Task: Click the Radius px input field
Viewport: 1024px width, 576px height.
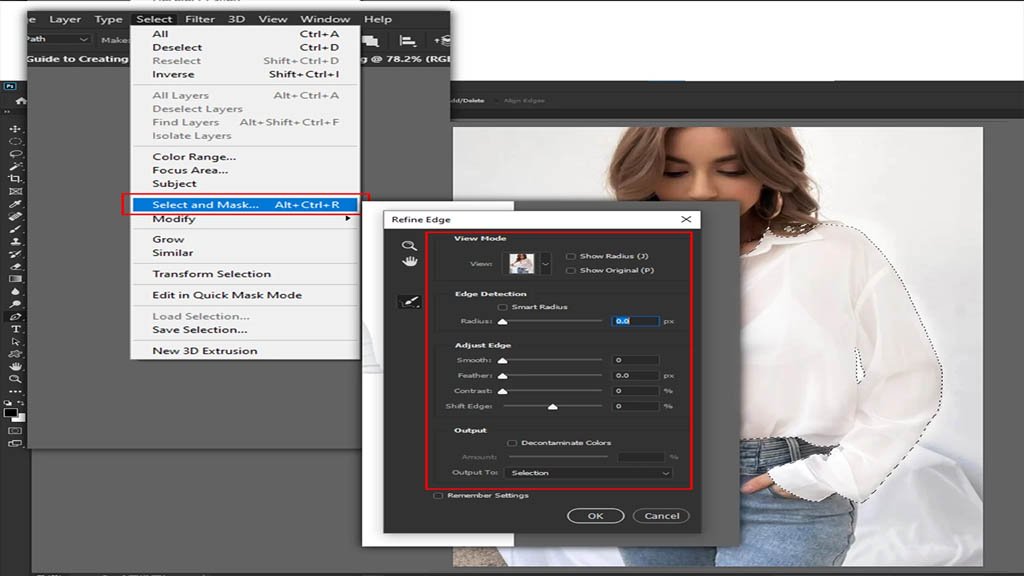Action: 635,321
